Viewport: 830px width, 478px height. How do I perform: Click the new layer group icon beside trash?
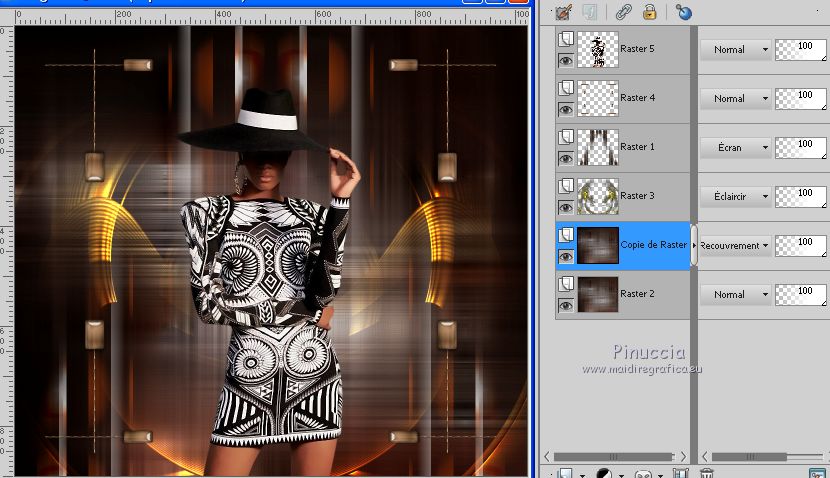pos(681,473)
